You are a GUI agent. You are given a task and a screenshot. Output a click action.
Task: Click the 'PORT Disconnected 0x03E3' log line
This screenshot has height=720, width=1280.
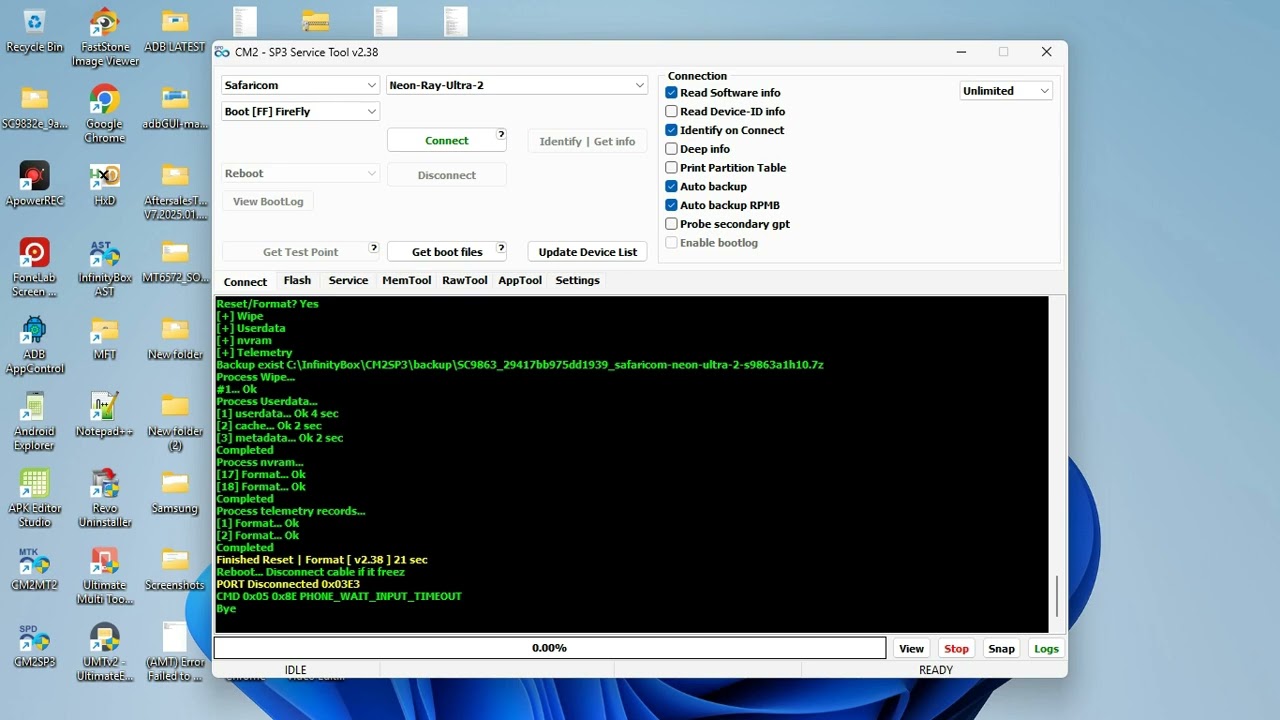(288, 584)
